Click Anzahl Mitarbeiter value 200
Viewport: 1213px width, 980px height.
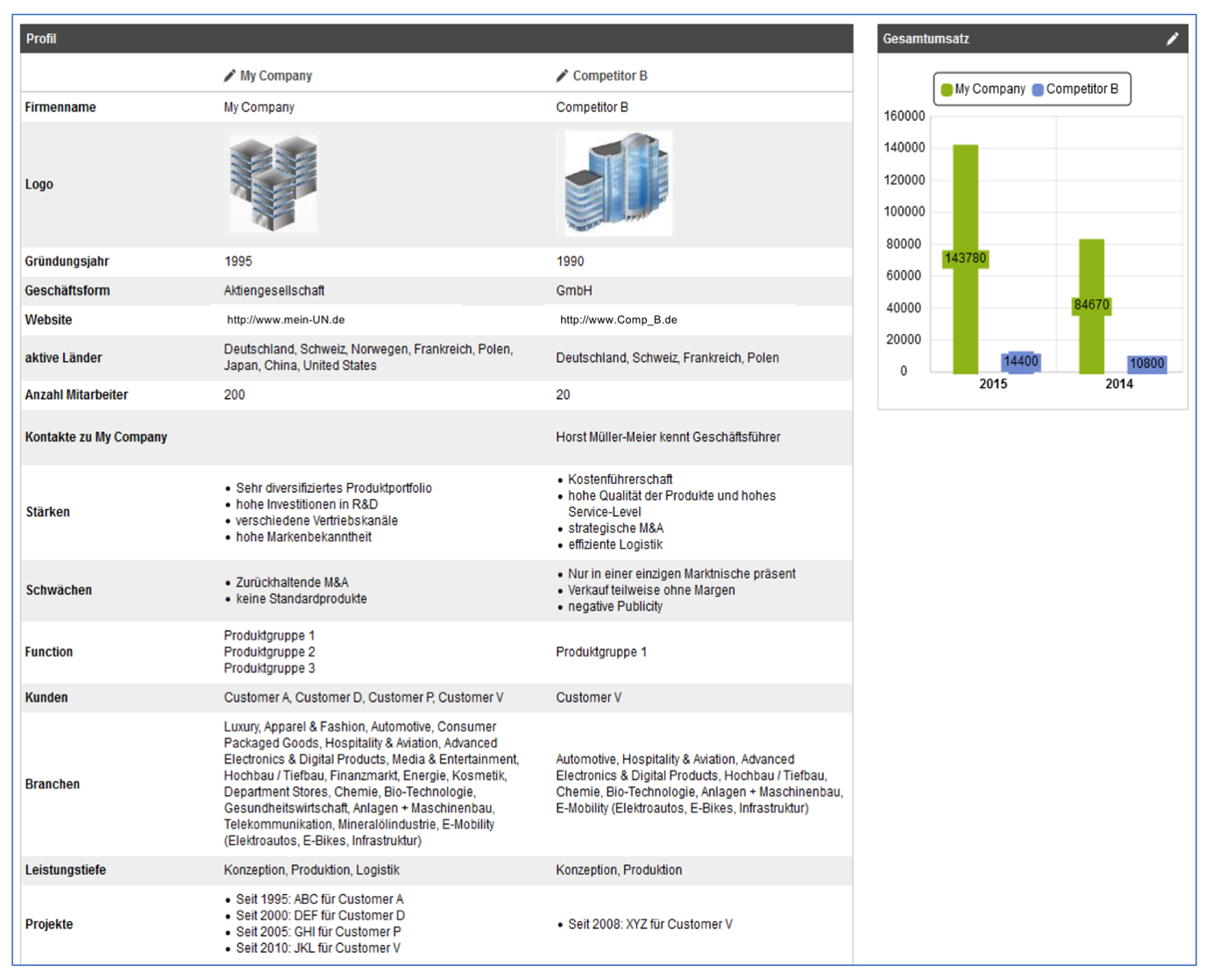tap(235, 394)
